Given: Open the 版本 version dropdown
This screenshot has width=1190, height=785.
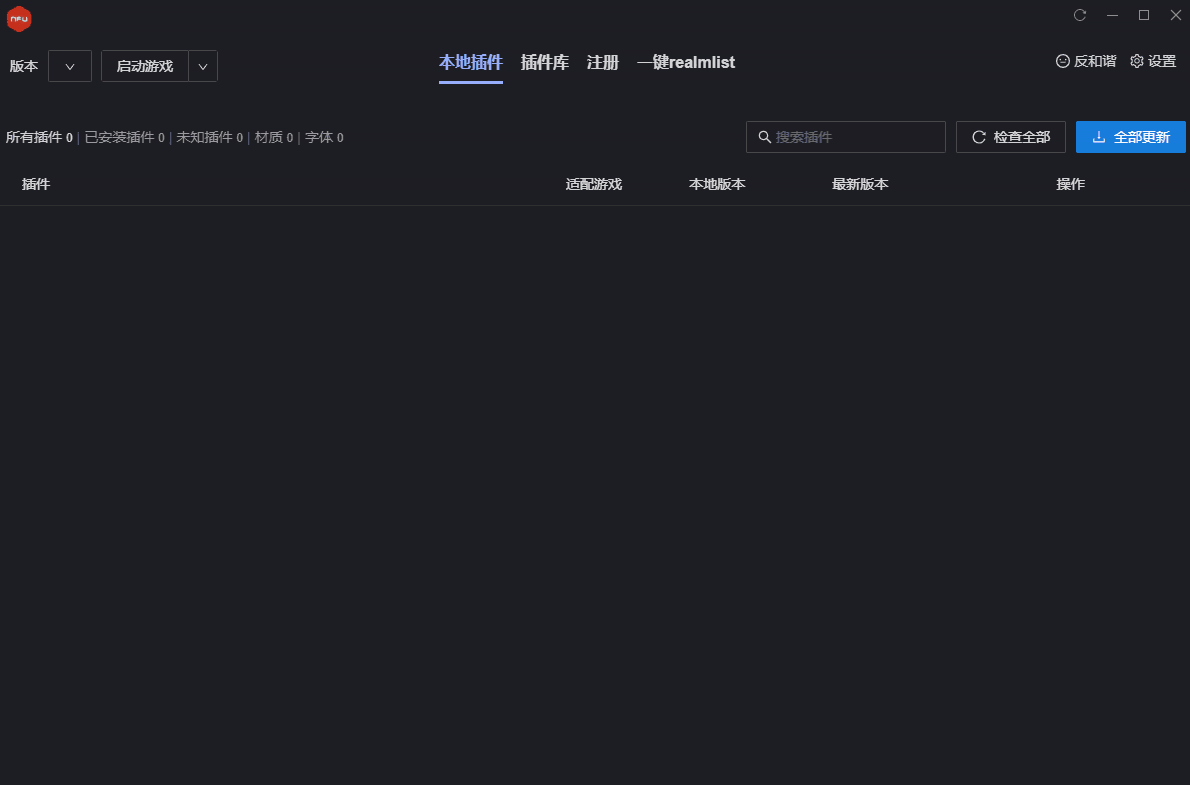Looking at the screenshot, I should tap(70, 66).
